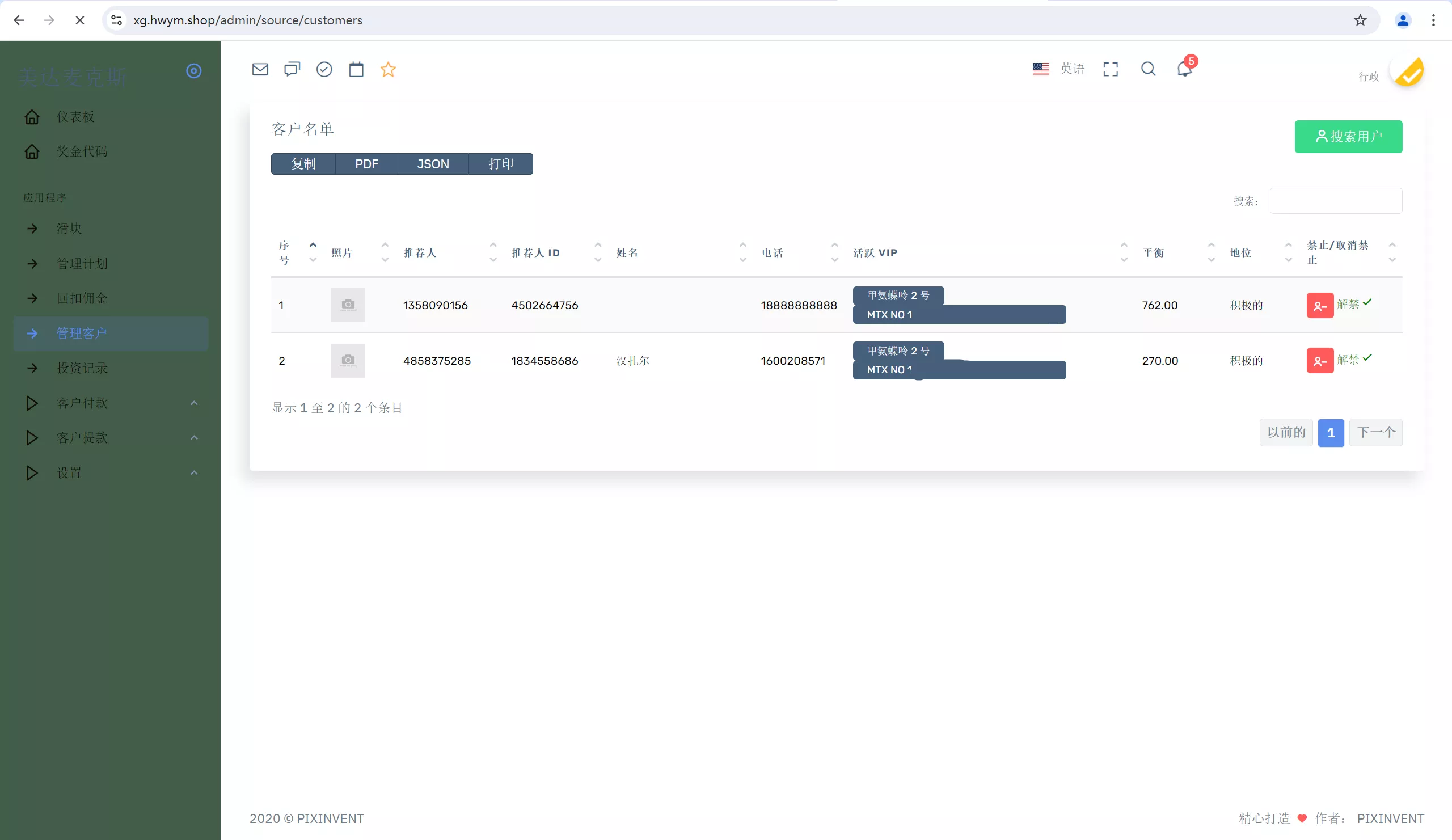Open notification bell with 5 badge
The height and width of the screenshot is (840, 1452).
1184,69
